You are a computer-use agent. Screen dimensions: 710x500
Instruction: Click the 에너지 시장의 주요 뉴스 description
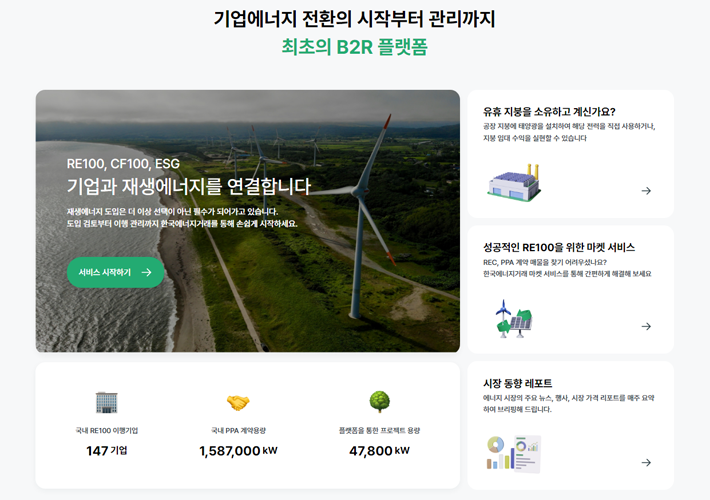click(x=569, y=398)
